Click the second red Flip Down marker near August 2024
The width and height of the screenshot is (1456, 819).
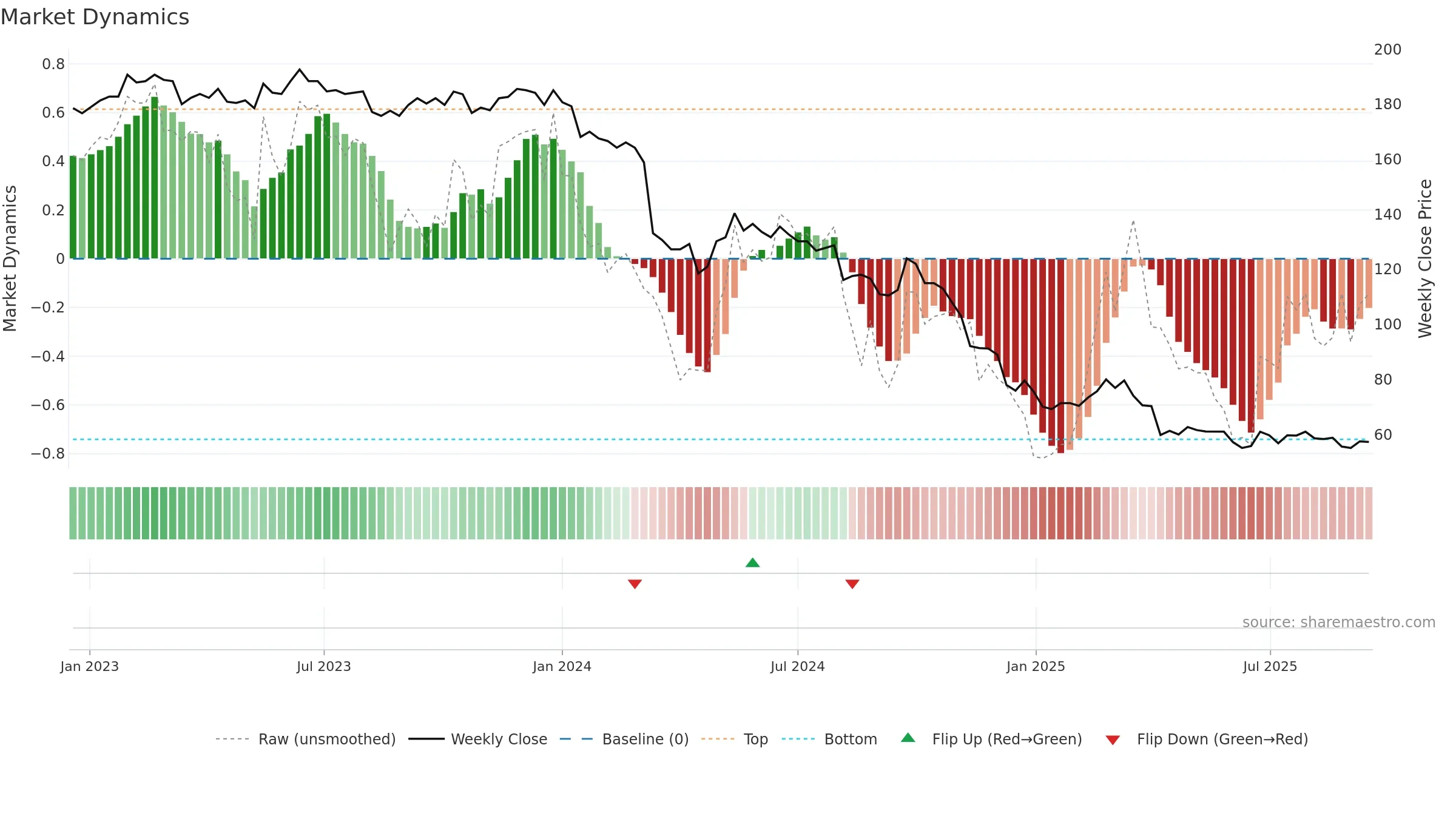(852, 584)
